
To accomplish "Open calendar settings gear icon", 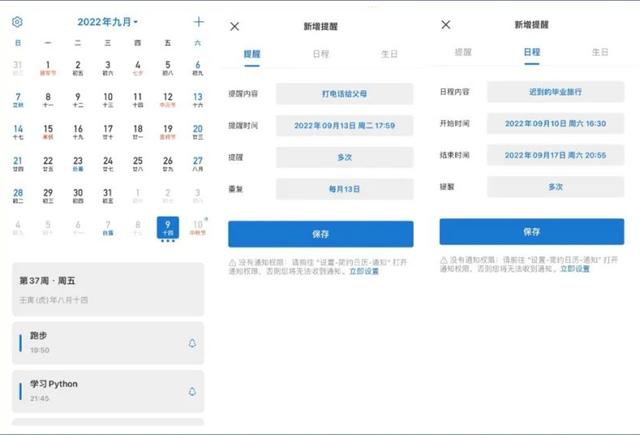I will tap(17, 22).
